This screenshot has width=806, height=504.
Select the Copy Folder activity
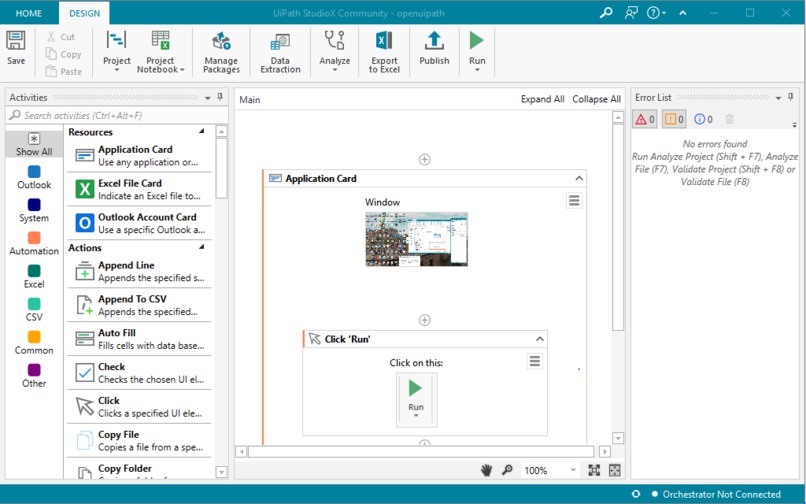click(x=139, y=470)
